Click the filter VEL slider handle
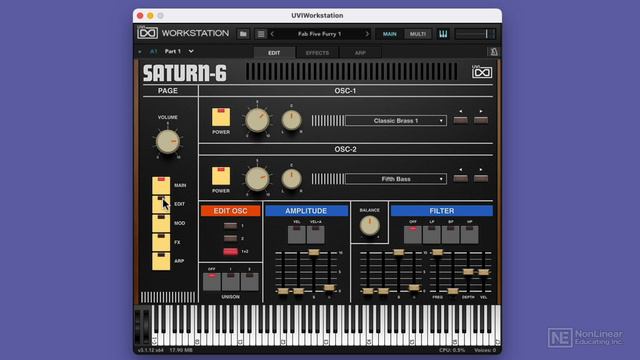This screenshot has width=640, height=360. point(483,272)
